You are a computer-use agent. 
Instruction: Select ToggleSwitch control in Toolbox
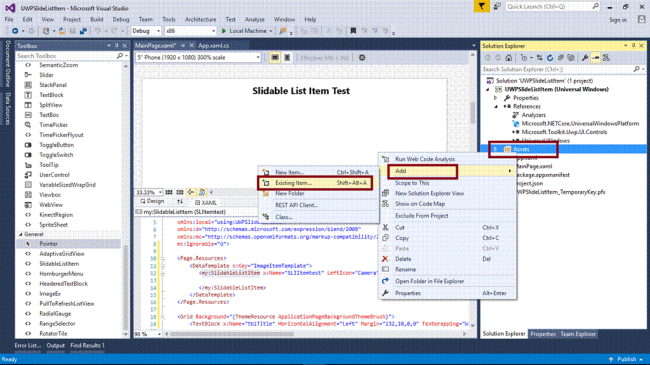[x=56, y=155]
